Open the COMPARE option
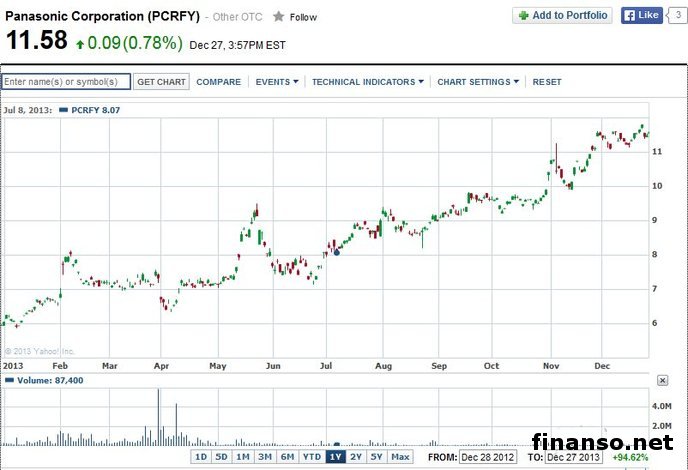Viewport: 688px width, 470px height. click(x=218, y=82)
